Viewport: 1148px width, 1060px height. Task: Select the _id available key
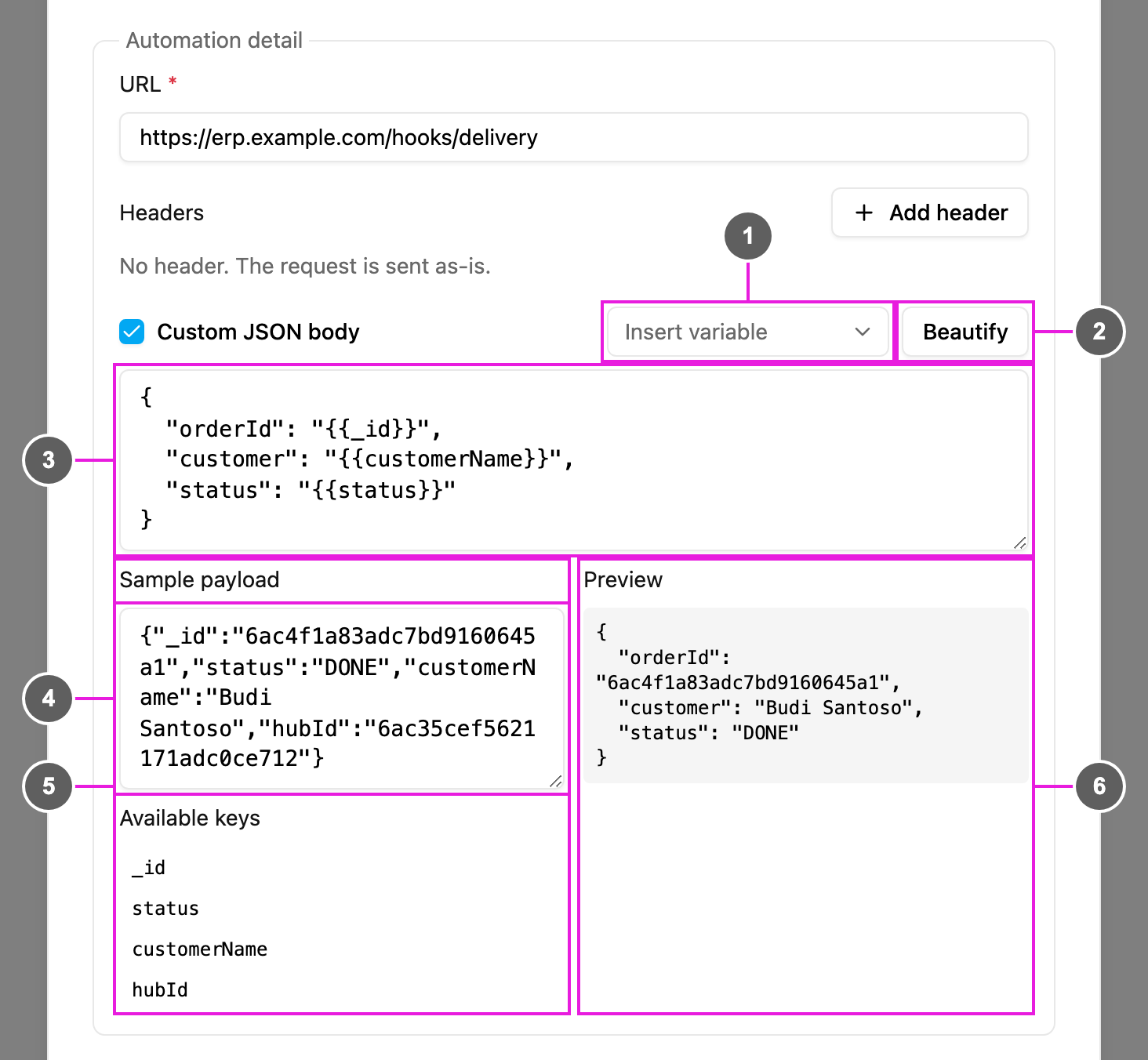coord(148,868)
